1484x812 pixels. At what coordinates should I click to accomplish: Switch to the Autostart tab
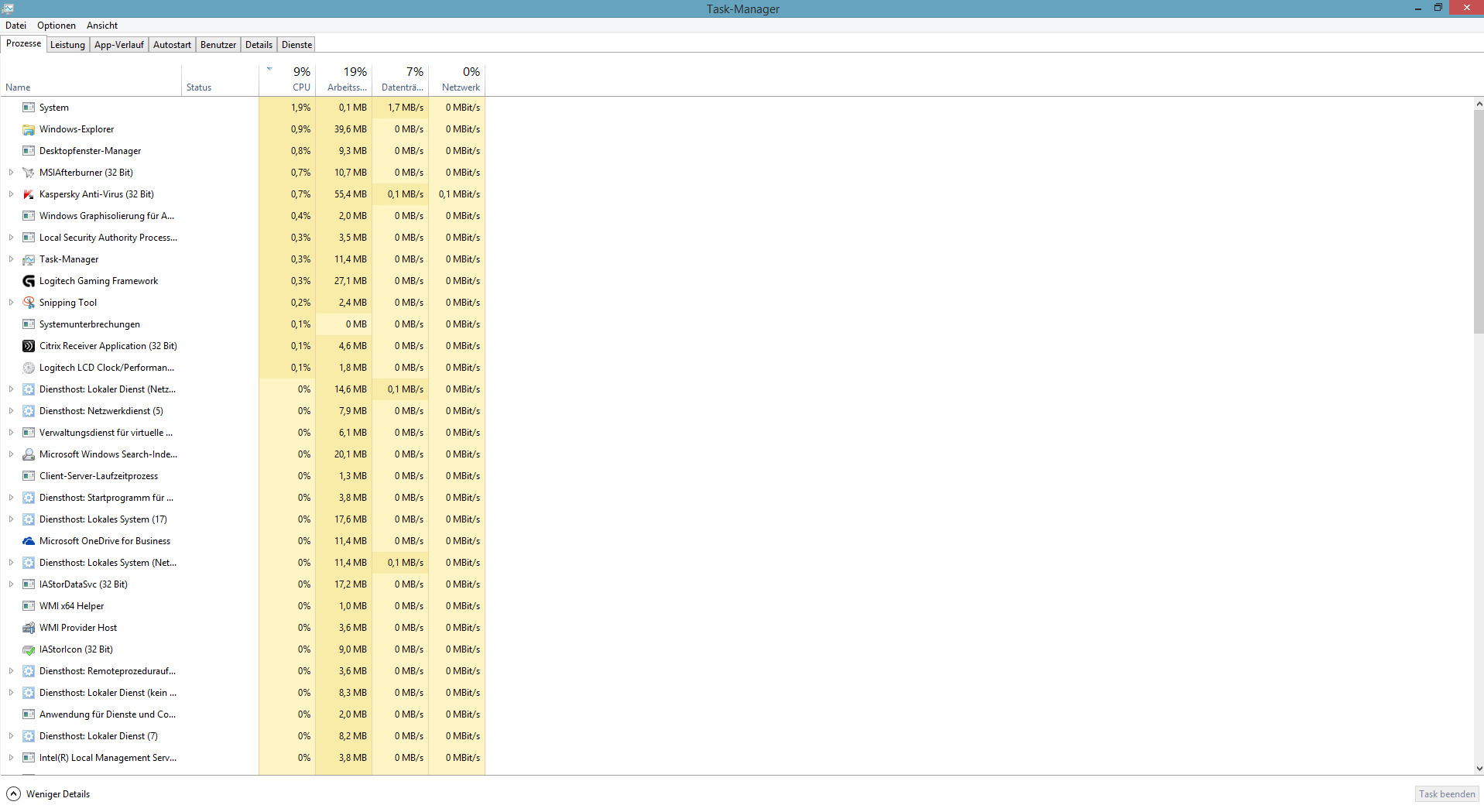[172, 45]
